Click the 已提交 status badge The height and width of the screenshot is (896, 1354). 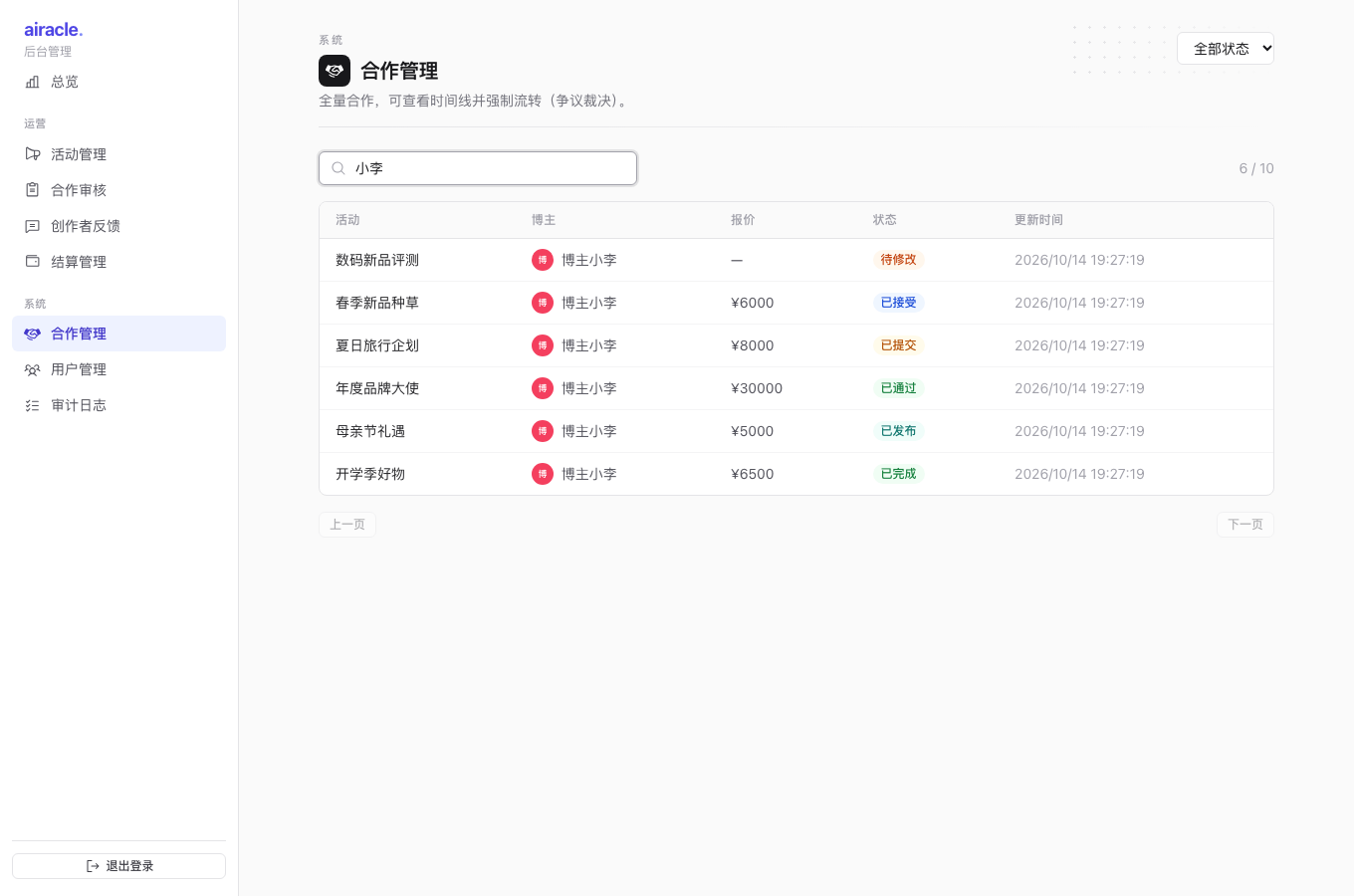tap(899, 345)
